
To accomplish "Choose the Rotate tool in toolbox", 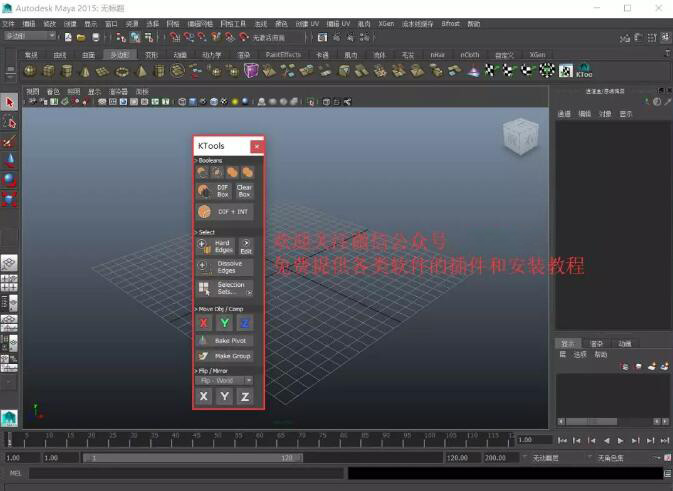I will 9,180.
